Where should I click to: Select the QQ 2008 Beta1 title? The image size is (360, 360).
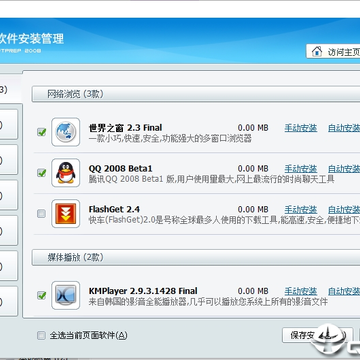tap(120, 169)
